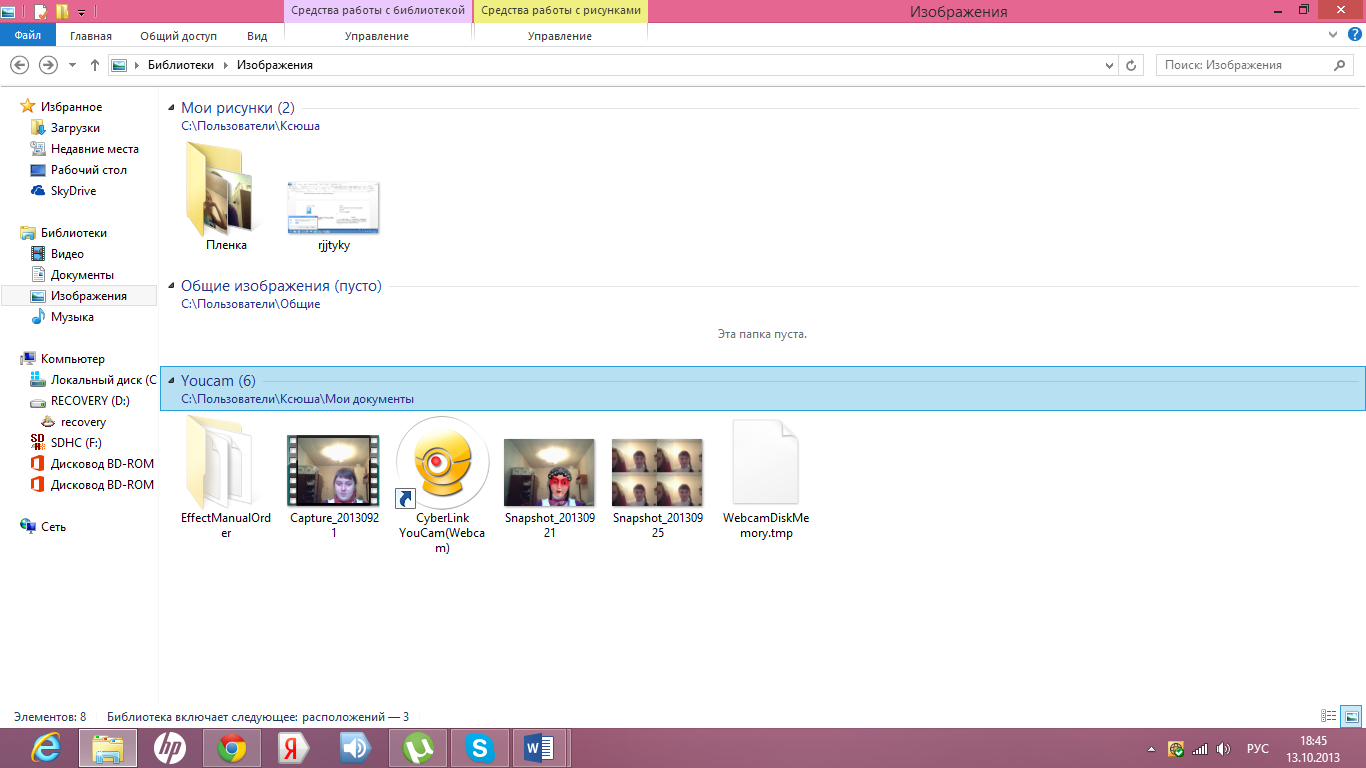
Task: Click the РУС language indicator
Action: point(1258,748)
